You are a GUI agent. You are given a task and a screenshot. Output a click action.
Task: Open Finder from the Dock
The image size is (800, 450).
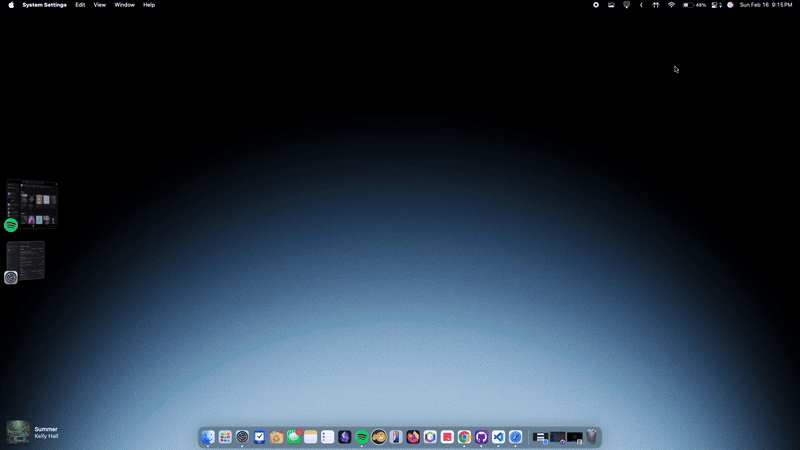208,437
